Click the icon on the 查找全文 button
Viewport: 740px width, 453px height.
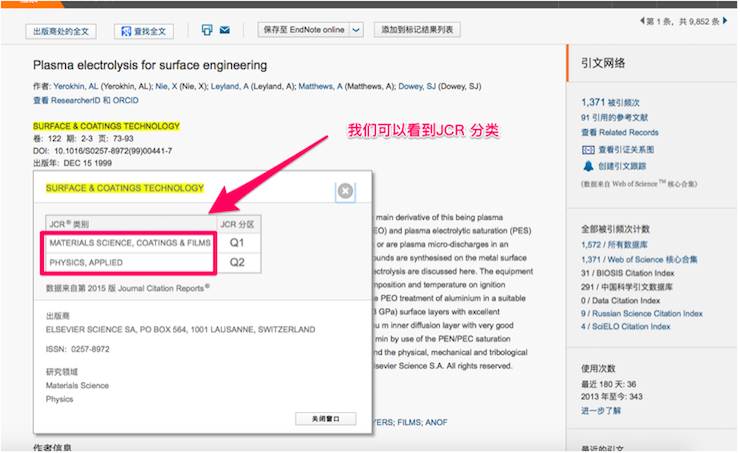point(126,31)
